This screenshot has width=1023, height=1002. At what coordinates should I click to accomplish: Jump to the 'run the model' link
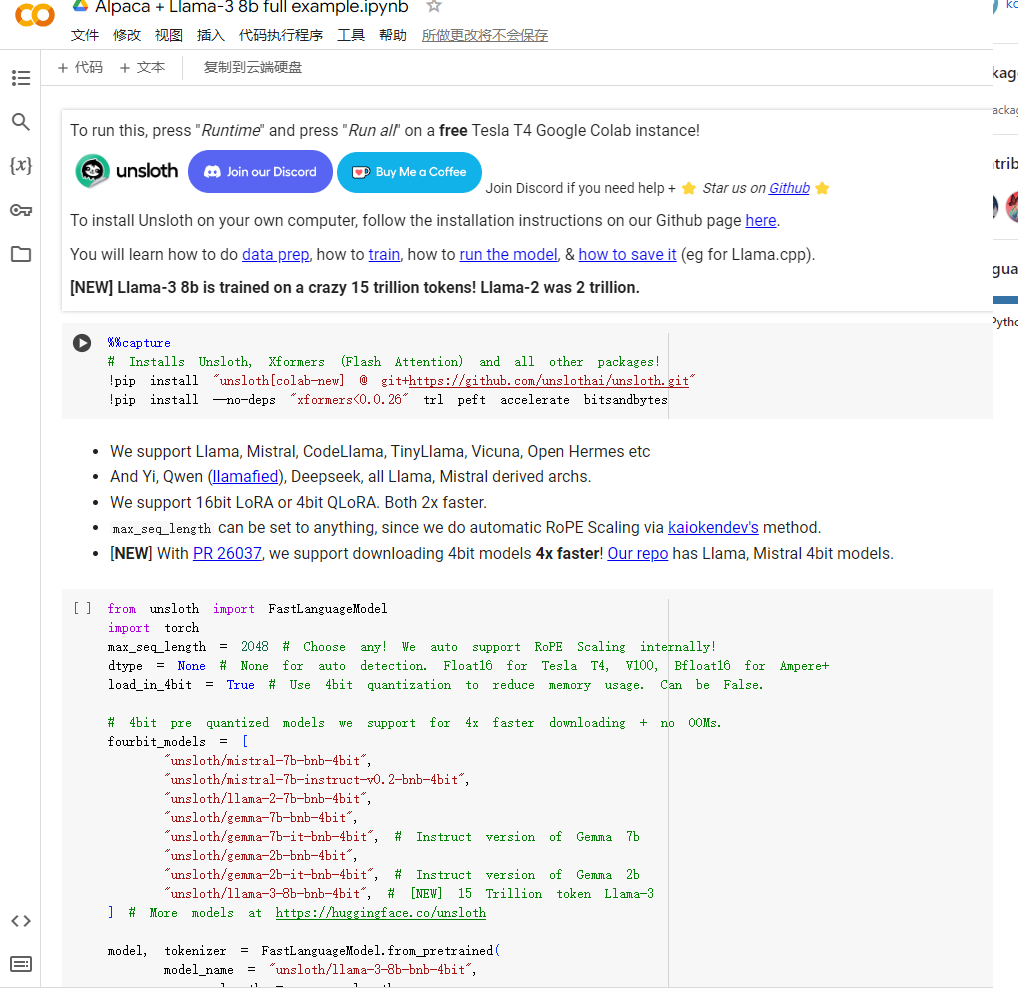point(508,254)
